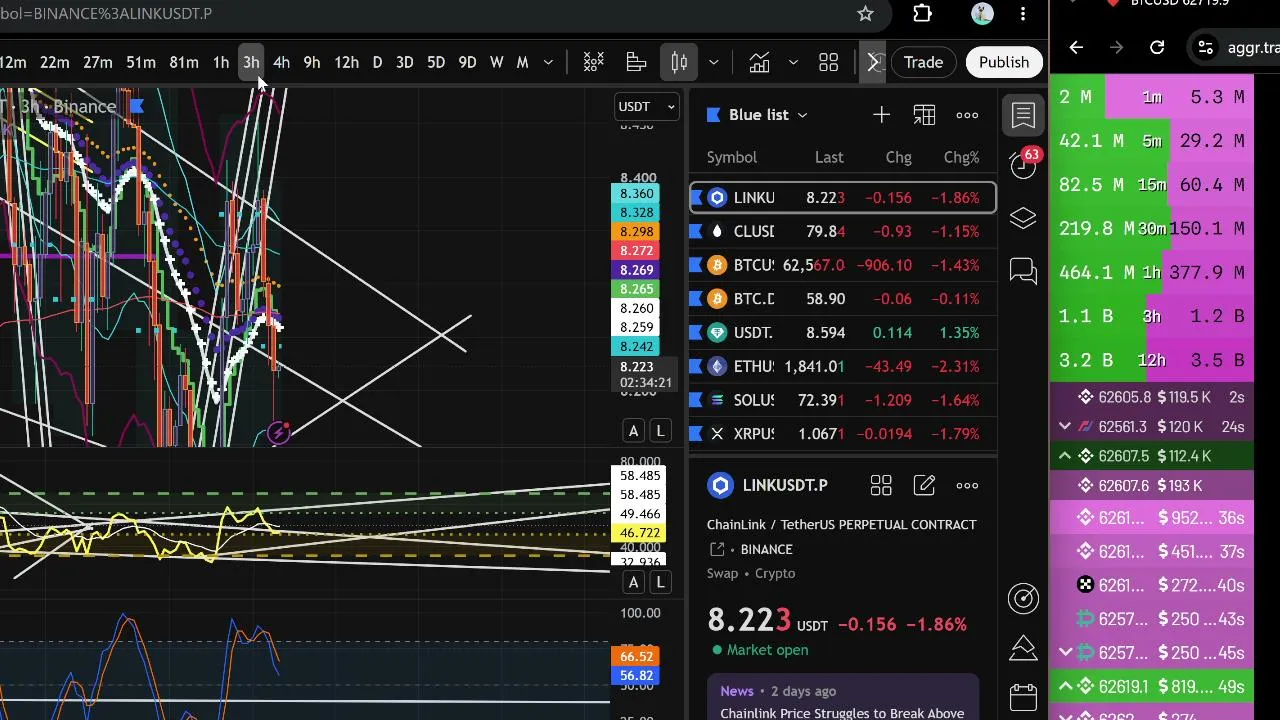The height and width of the screenshot is (720, 1280).
Task: Click the Publish button
Action: (1004, 63)
